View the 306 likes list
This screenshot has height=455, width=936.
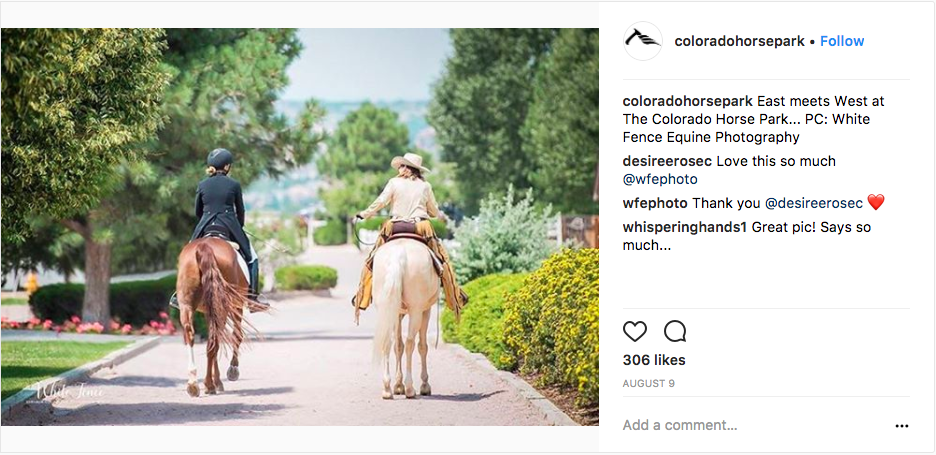coord(654,360)
